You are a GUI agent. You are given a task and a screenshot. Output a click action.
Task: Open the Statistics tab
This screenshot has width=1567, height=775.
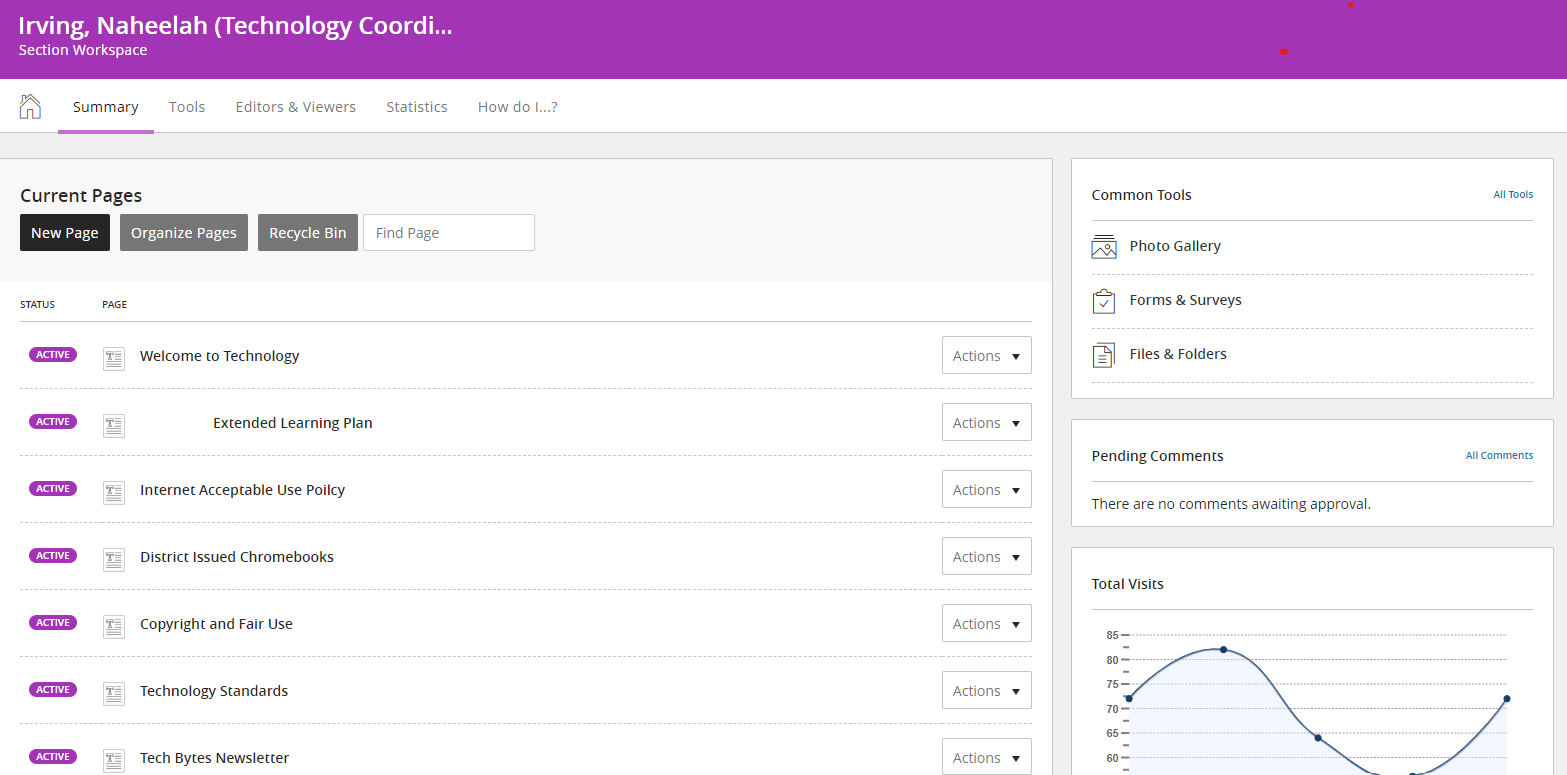pos(417,107)
